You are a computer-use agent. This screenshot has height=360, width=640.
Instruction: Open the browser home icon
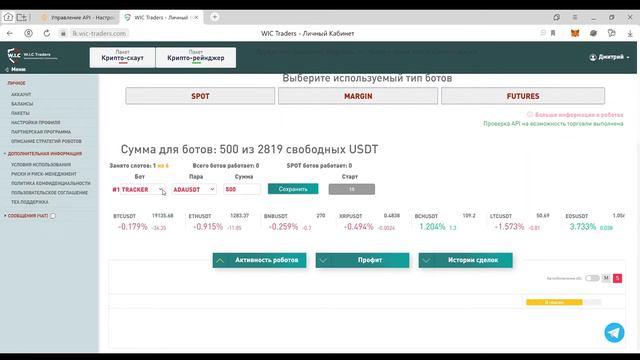click(8, 17)
